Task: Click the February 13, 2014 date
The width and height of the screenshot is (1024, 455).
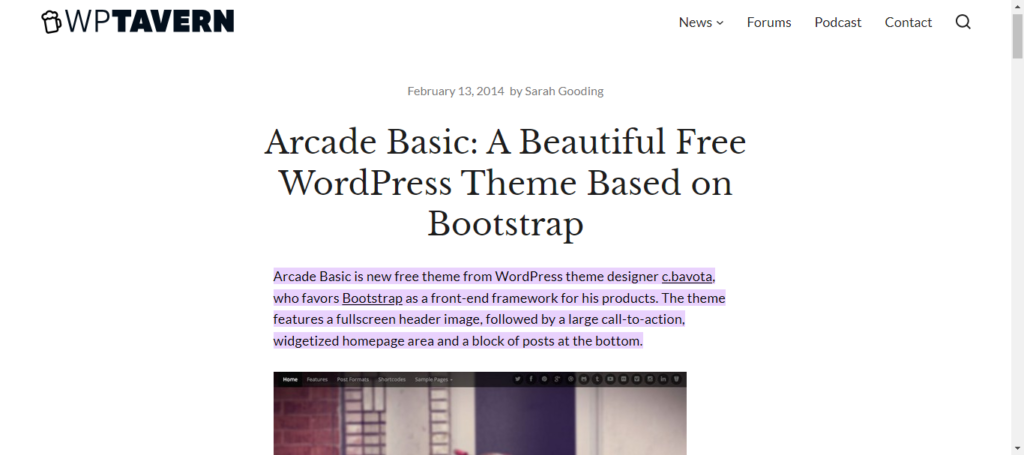Action: click(x=455, y=91)
